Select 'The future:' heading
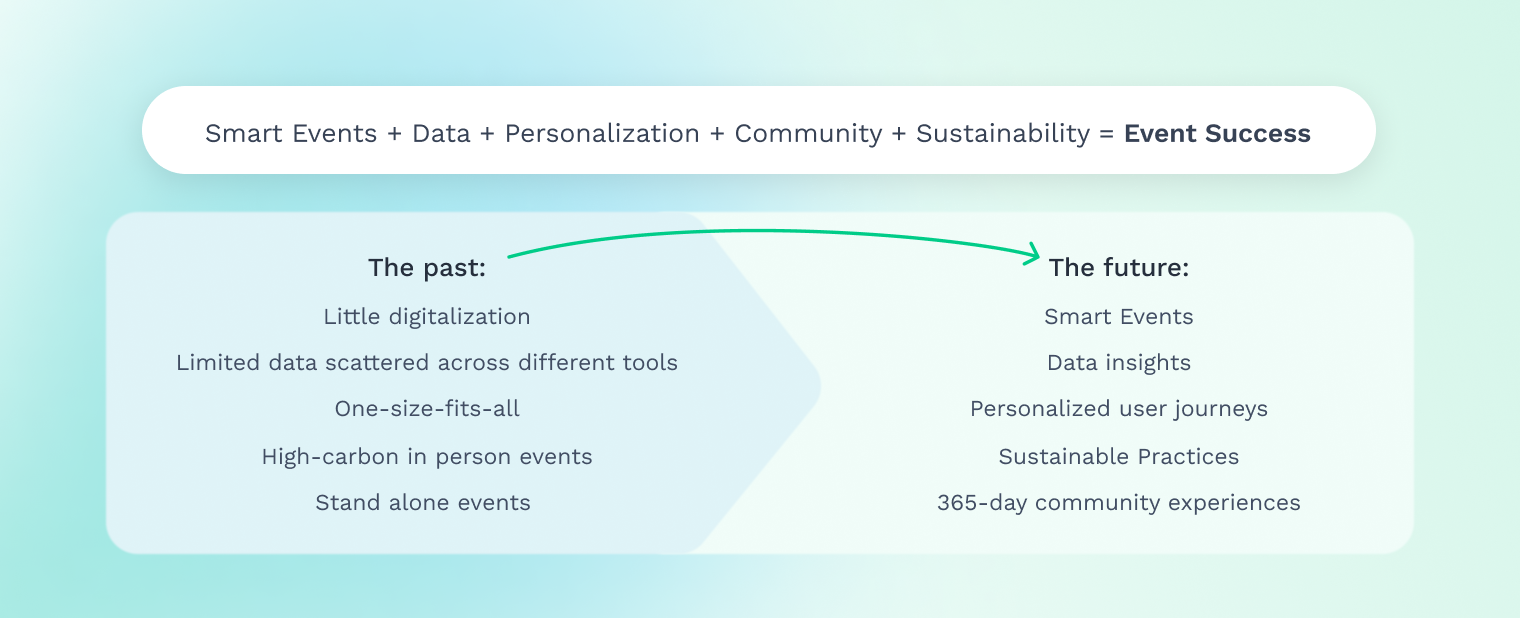 pyautogui.click(x=1118, y=268)
